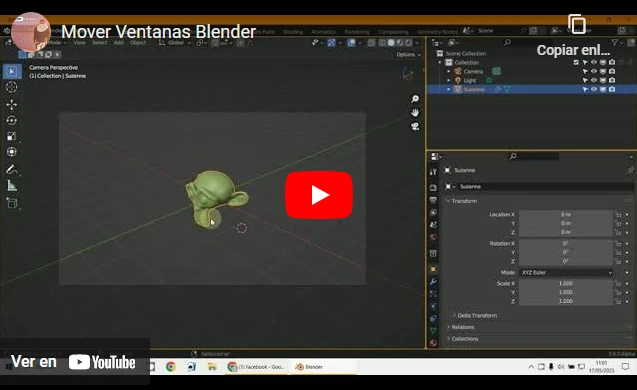Image resolution: width=637 pixels, height=390 pixels.
Task: Toggle Collection visibility eye in outliner
Action: coord(594,62)
